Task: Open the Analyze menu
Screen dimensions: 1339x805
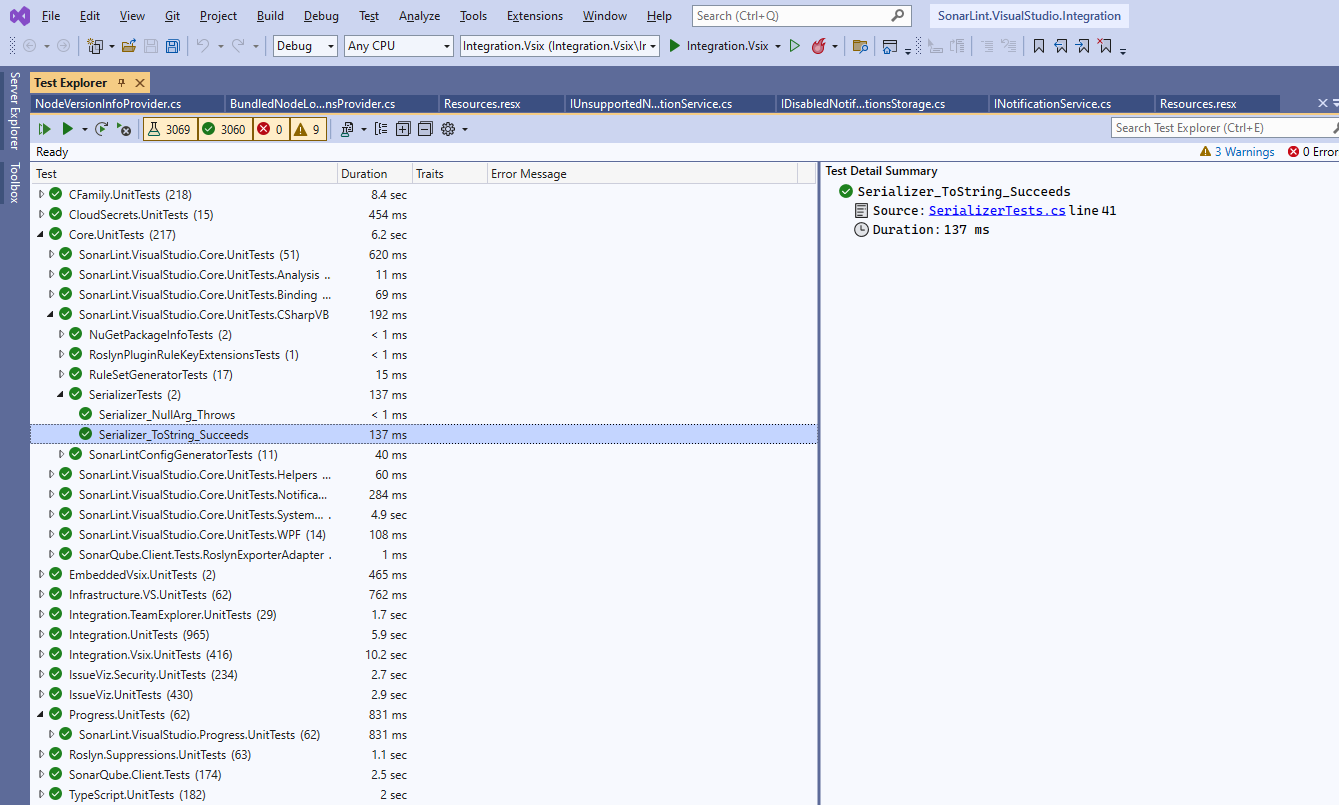Action: pyautogui.click(x=419, y=15)
